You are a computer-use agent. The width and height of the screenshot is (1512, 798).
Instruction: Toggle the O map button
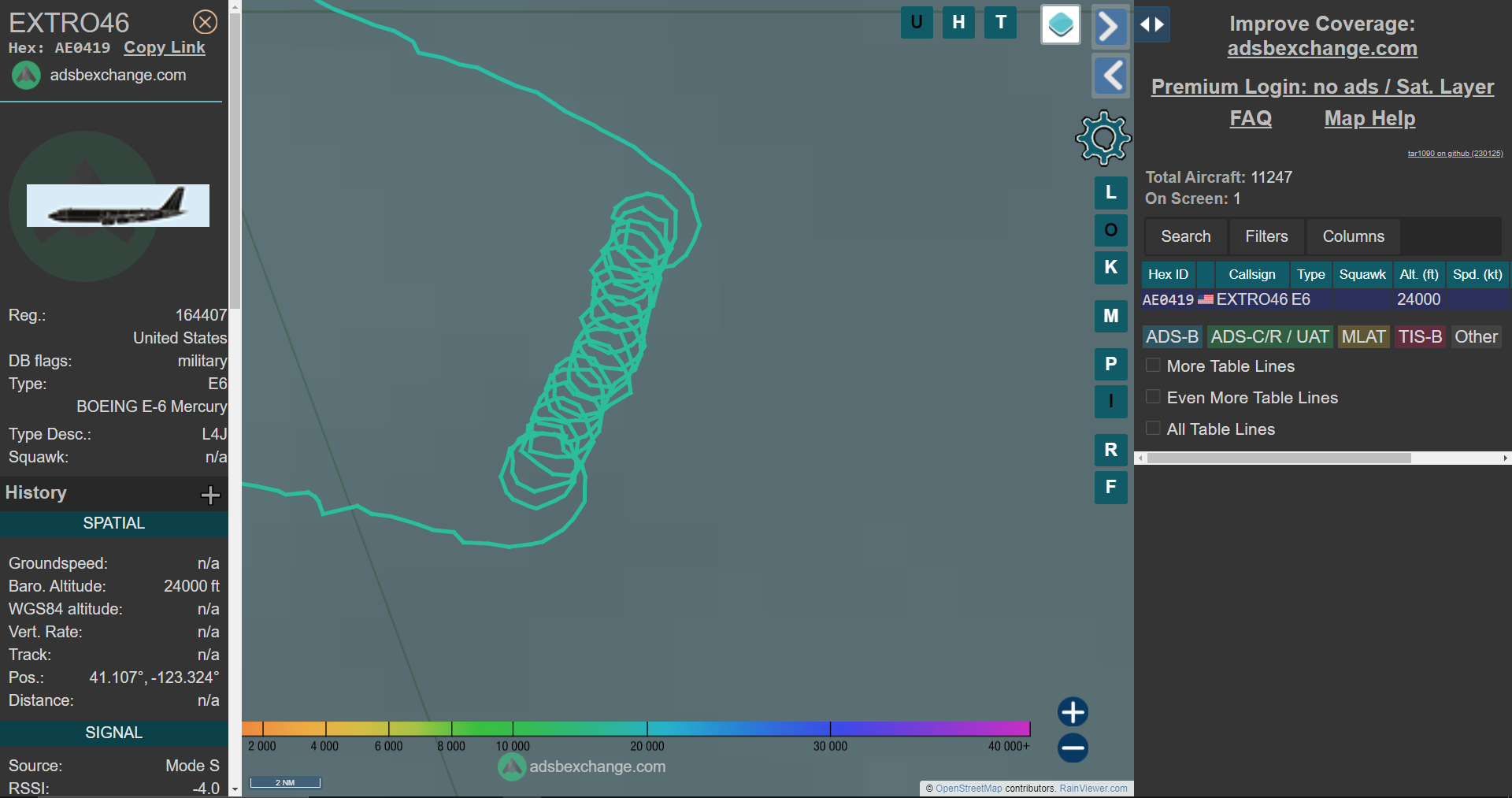1111,230
